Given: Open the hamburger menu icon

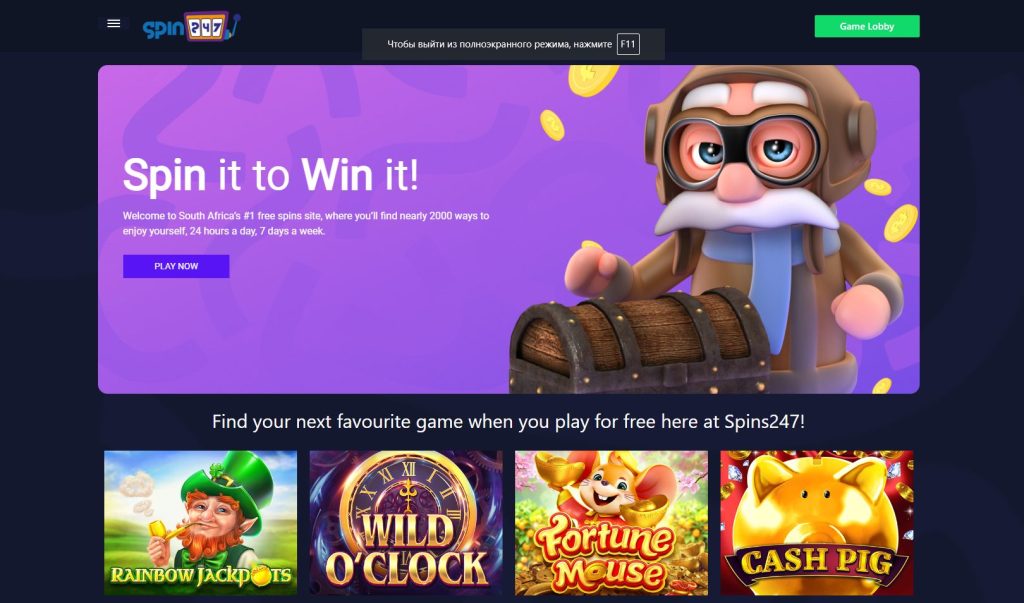Looking at the screenshot, I should pyautogui.click(x=114, y=24).
